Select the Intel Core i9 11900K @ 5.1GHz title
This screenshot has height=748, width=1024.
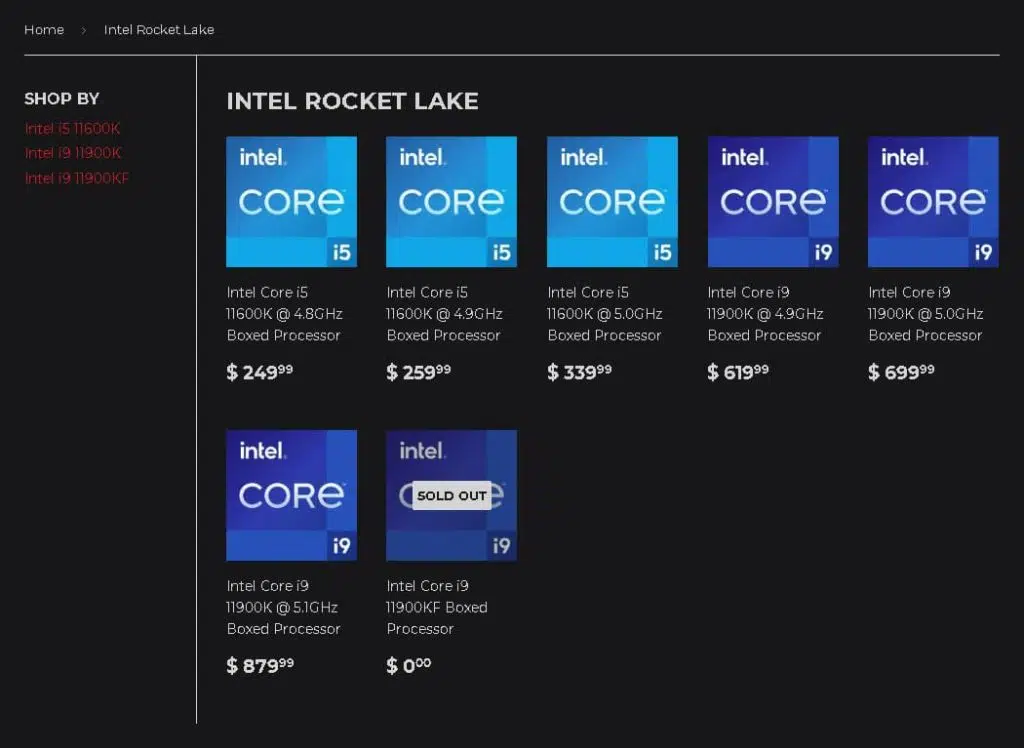(283, 607)
